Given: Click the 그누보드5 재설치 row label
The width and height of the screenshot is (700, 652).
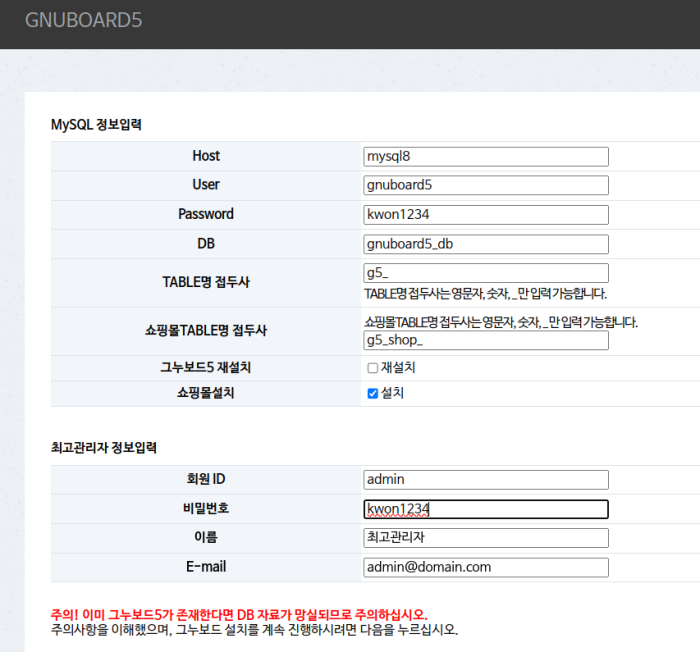Looking at the screenshot, I should [206, 368].
